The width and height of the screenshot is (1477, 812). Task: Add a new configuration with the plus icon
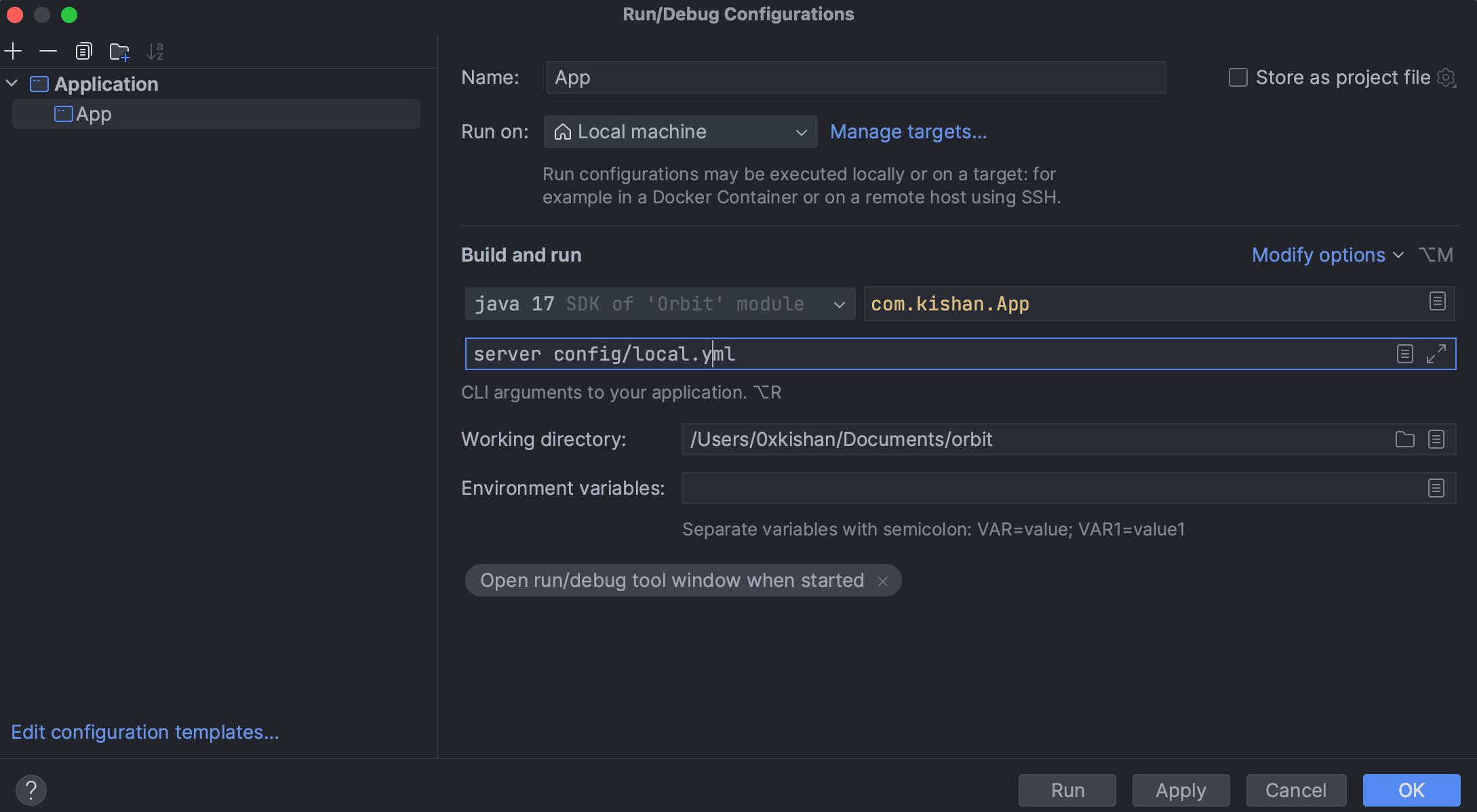pyautogui.click(x=14, y=52)
